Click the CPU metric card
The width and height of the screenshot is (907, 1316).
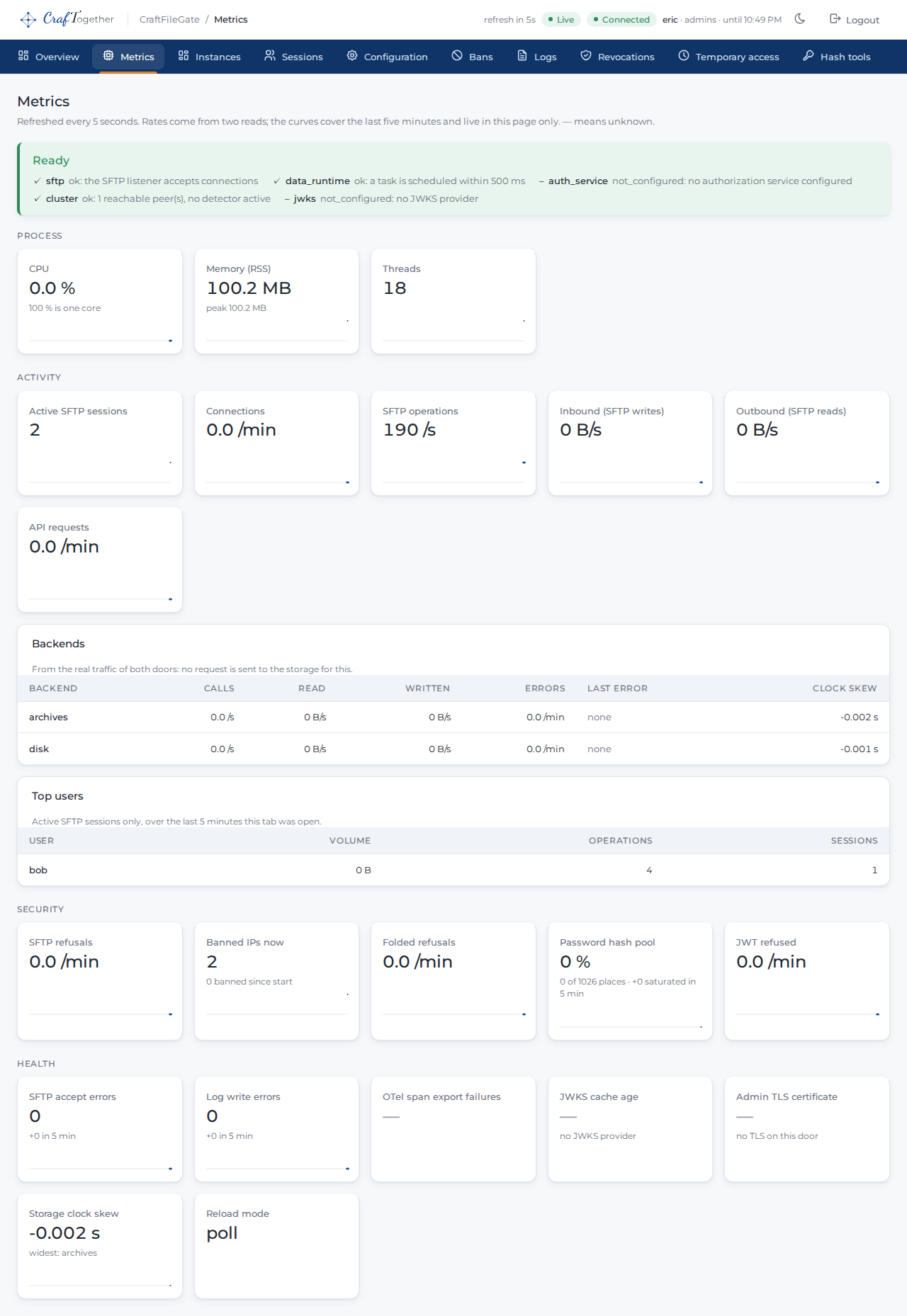pyautogui.click(x=100, y=301)
